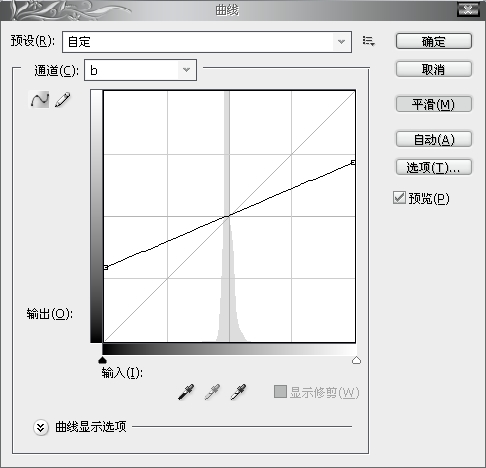Screen dimensions: 486x468
Task: Click the curve's upper-right end point
Action: [x=353, y=162]
